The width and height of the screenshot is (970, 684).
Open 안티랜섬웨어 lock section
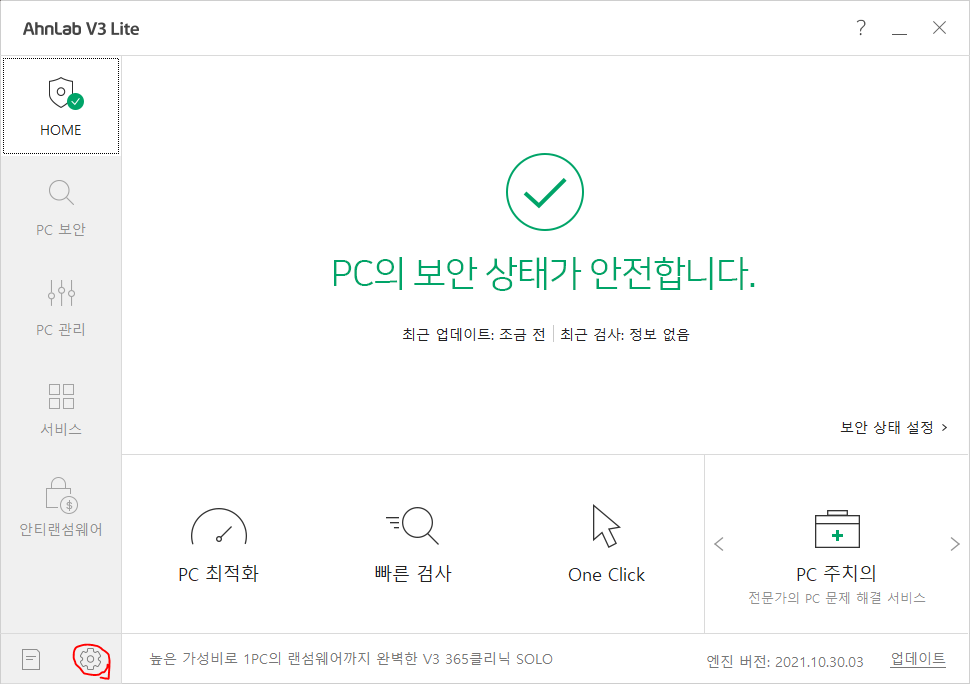61,507
